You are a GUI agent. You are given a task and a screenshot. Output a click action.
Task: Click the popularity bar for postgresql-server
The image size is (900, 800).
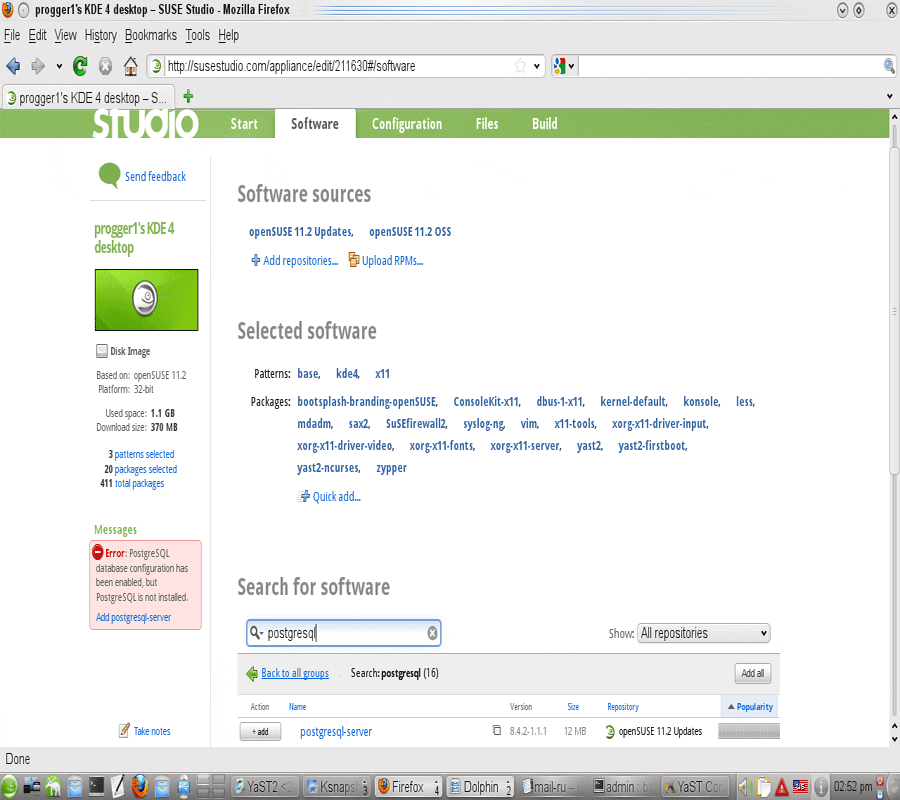(748, 731)
